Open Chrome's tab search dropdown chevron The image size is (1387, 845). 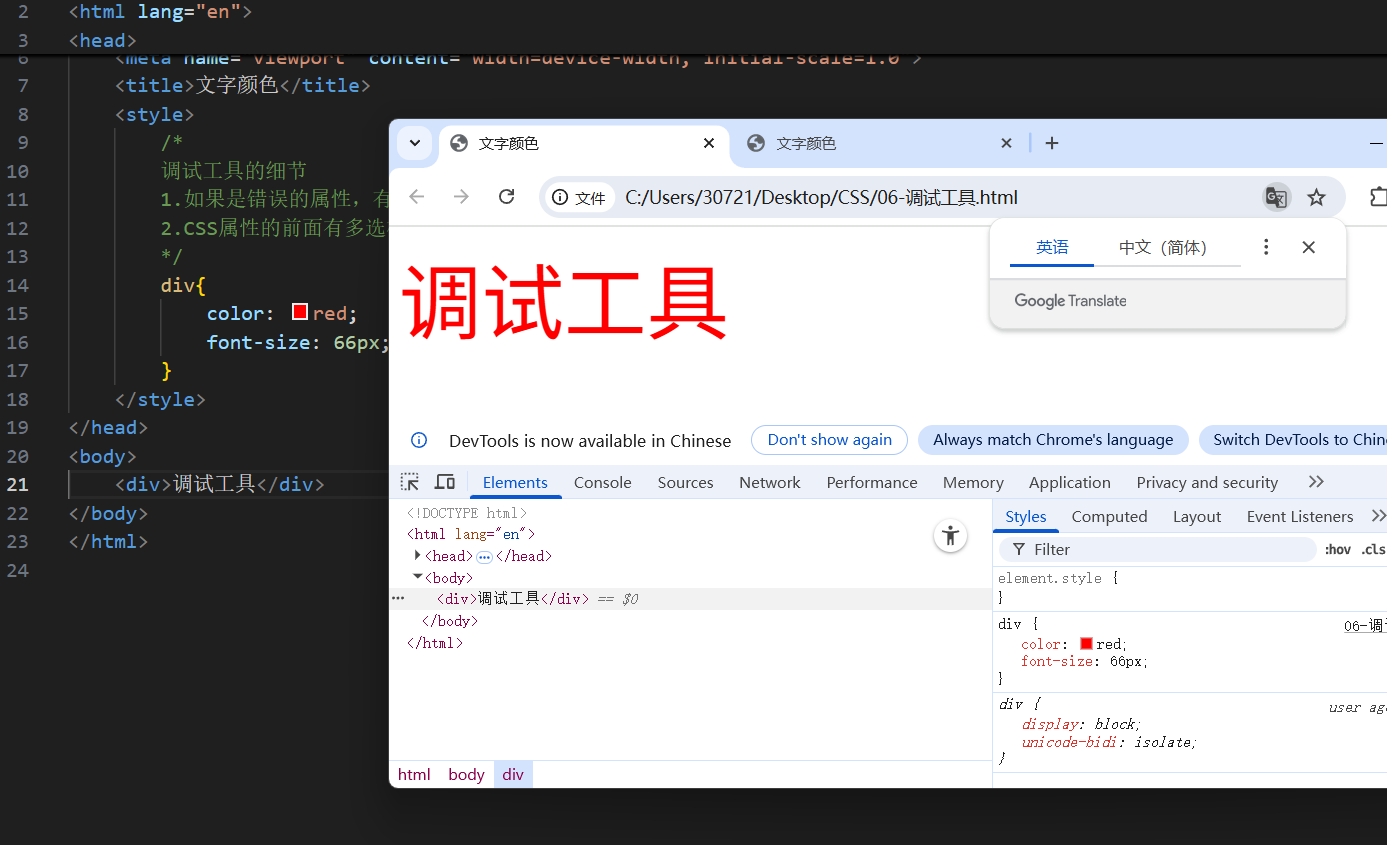(415, 143)
